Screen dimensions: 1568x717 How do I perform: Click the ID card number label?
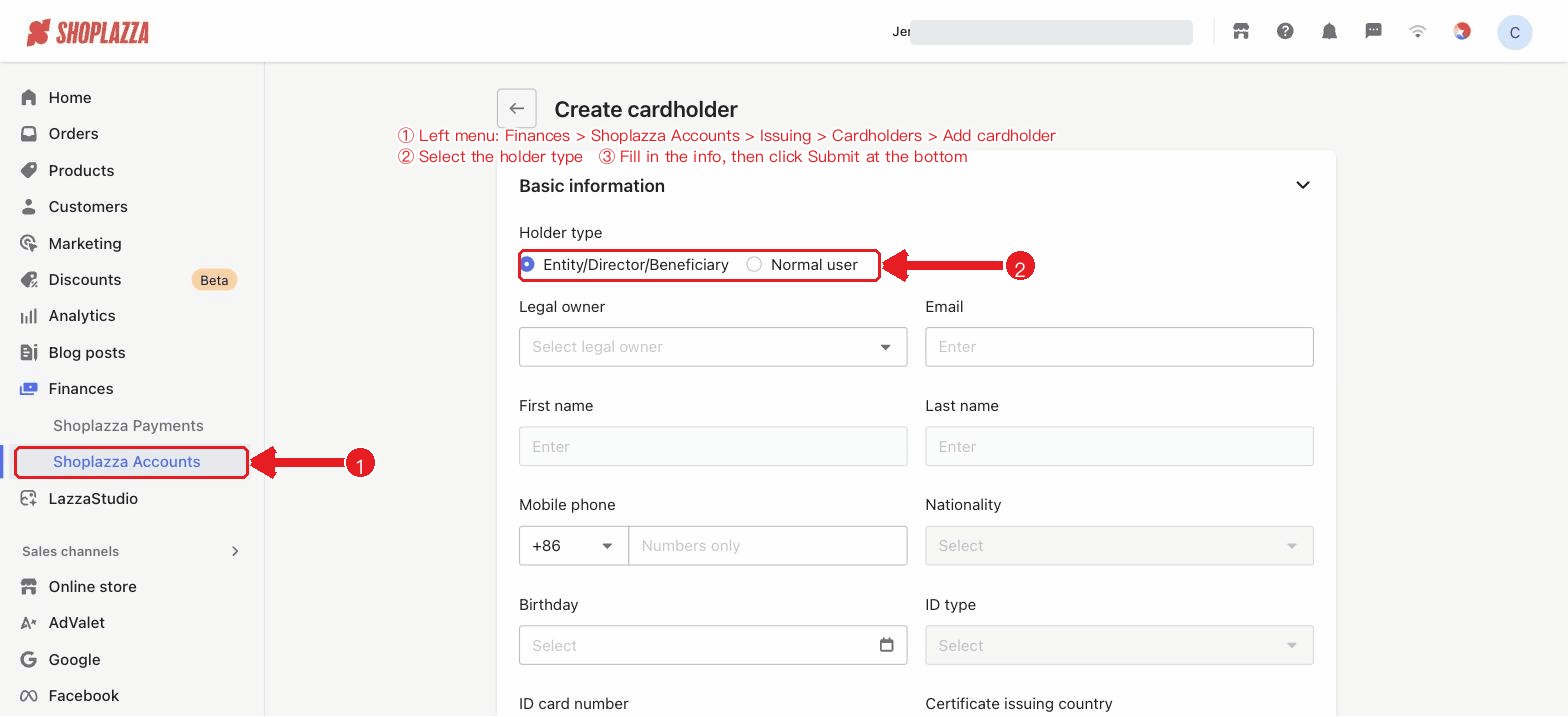click(574, 704)
